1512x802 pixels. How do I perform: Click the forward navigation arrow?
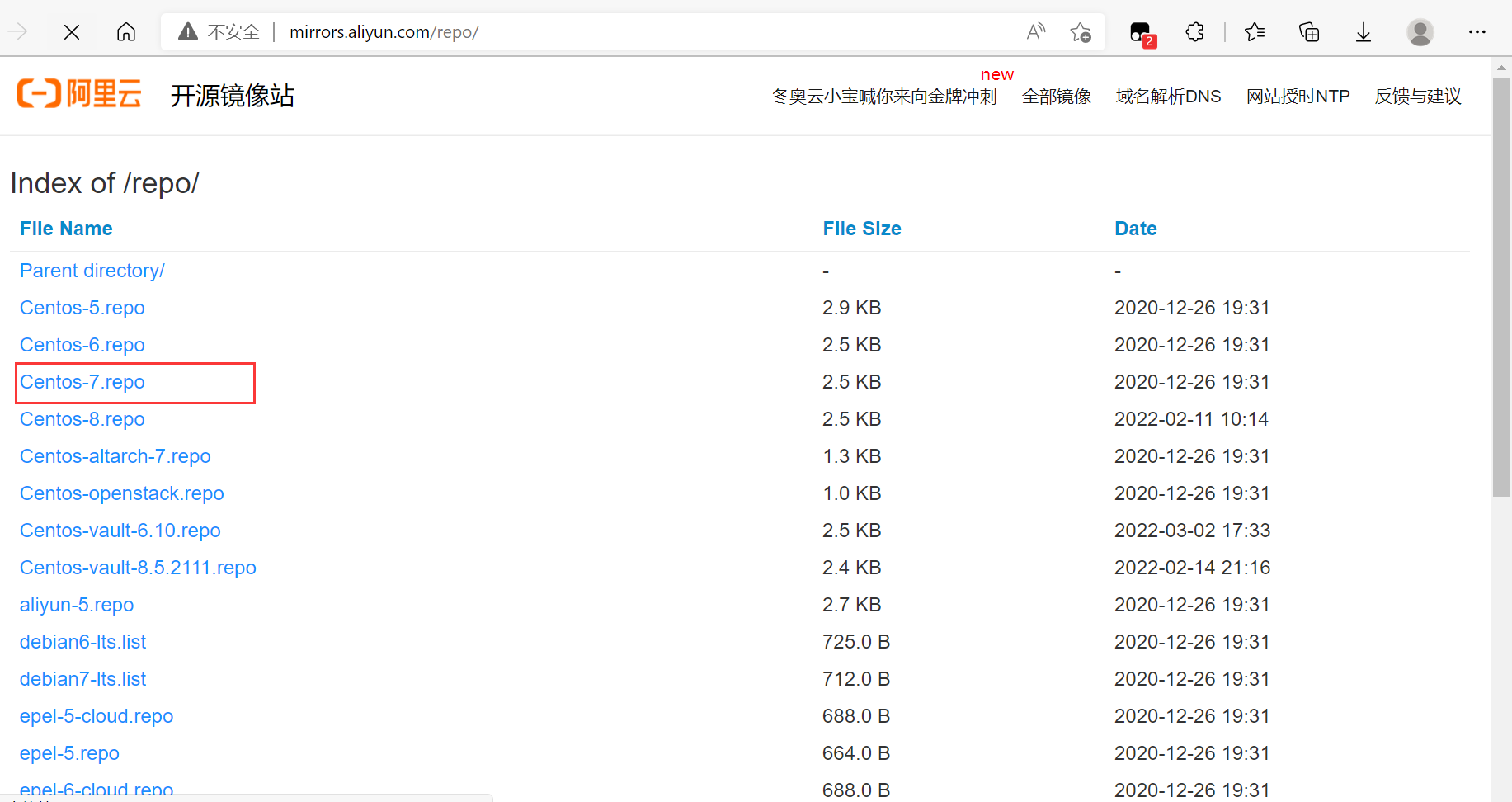[17, 32]
